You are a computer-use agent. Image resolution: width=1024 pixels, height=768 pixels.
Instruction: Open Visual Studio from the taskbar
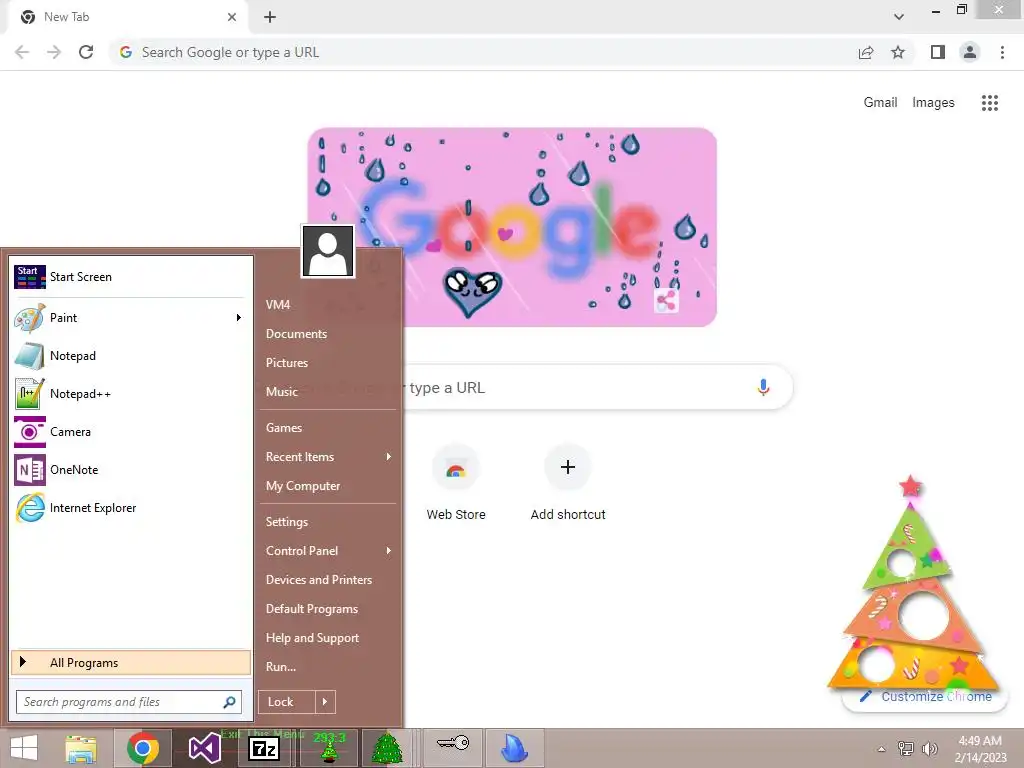[204, 748]
